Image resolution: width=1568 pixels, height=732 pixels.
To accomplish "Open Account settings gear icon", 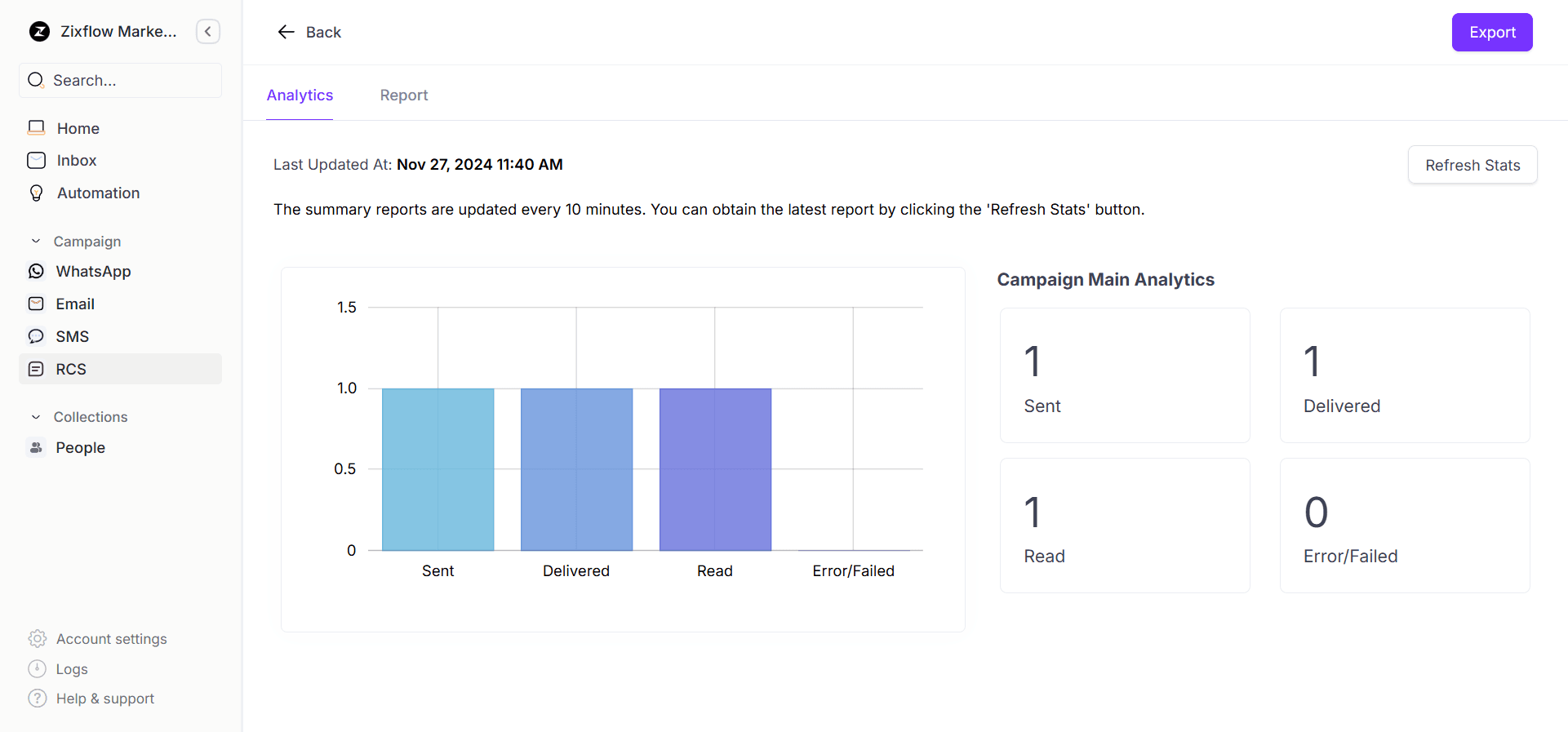I will pos(38,639).
